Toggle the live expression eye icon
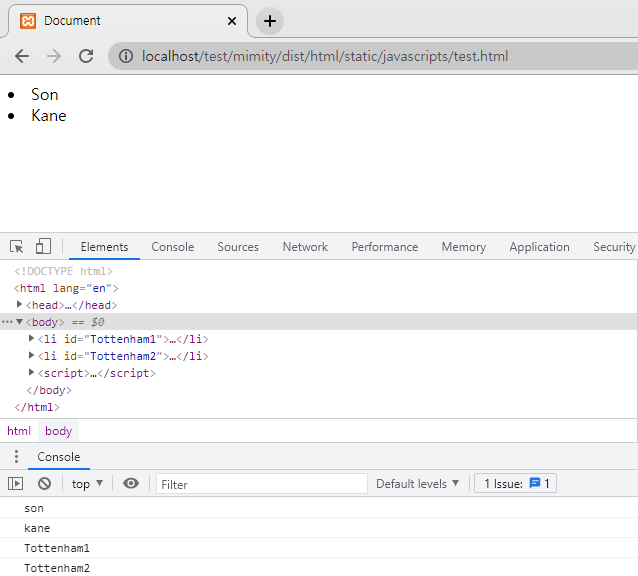Screen dimensions: 638x576 tap(131, 483)
